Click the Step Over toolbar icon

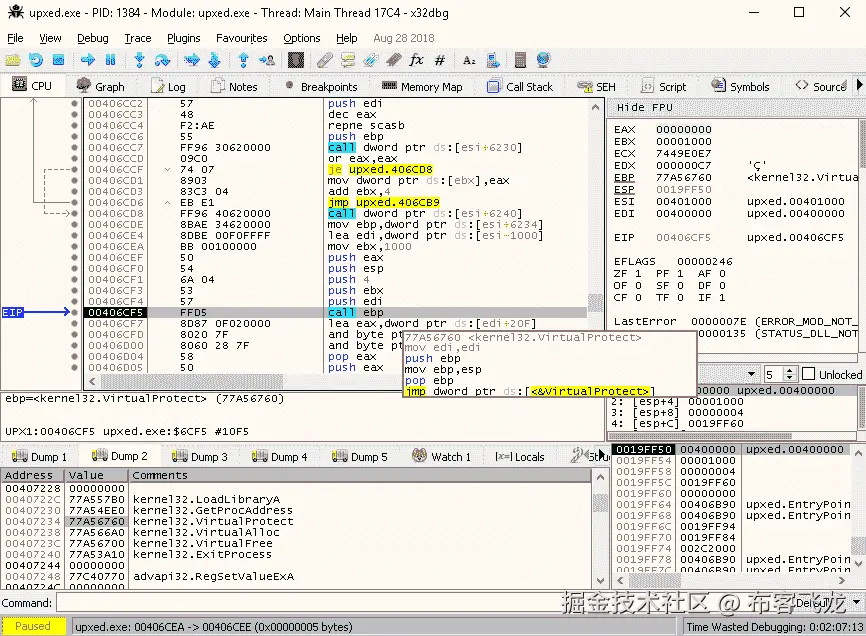162,60
